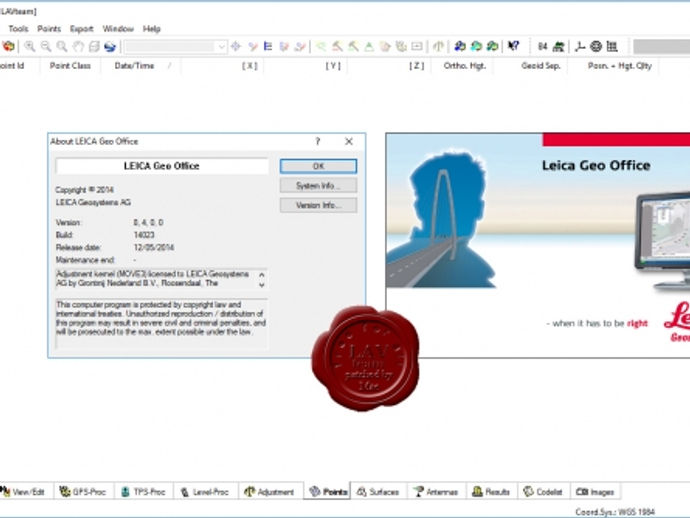Open the Help menu

point(151,29)
